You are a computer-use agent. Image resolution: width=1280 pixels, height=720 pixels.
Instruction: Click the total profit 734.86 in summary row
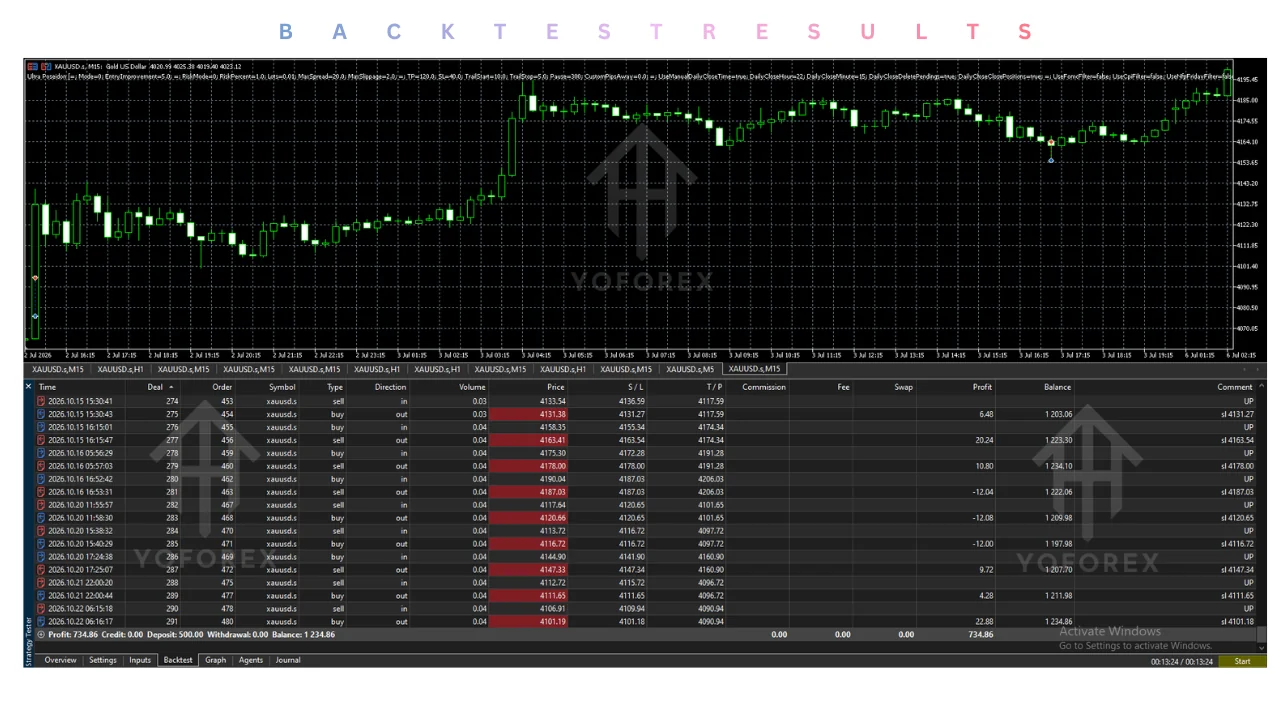[981, 635]
